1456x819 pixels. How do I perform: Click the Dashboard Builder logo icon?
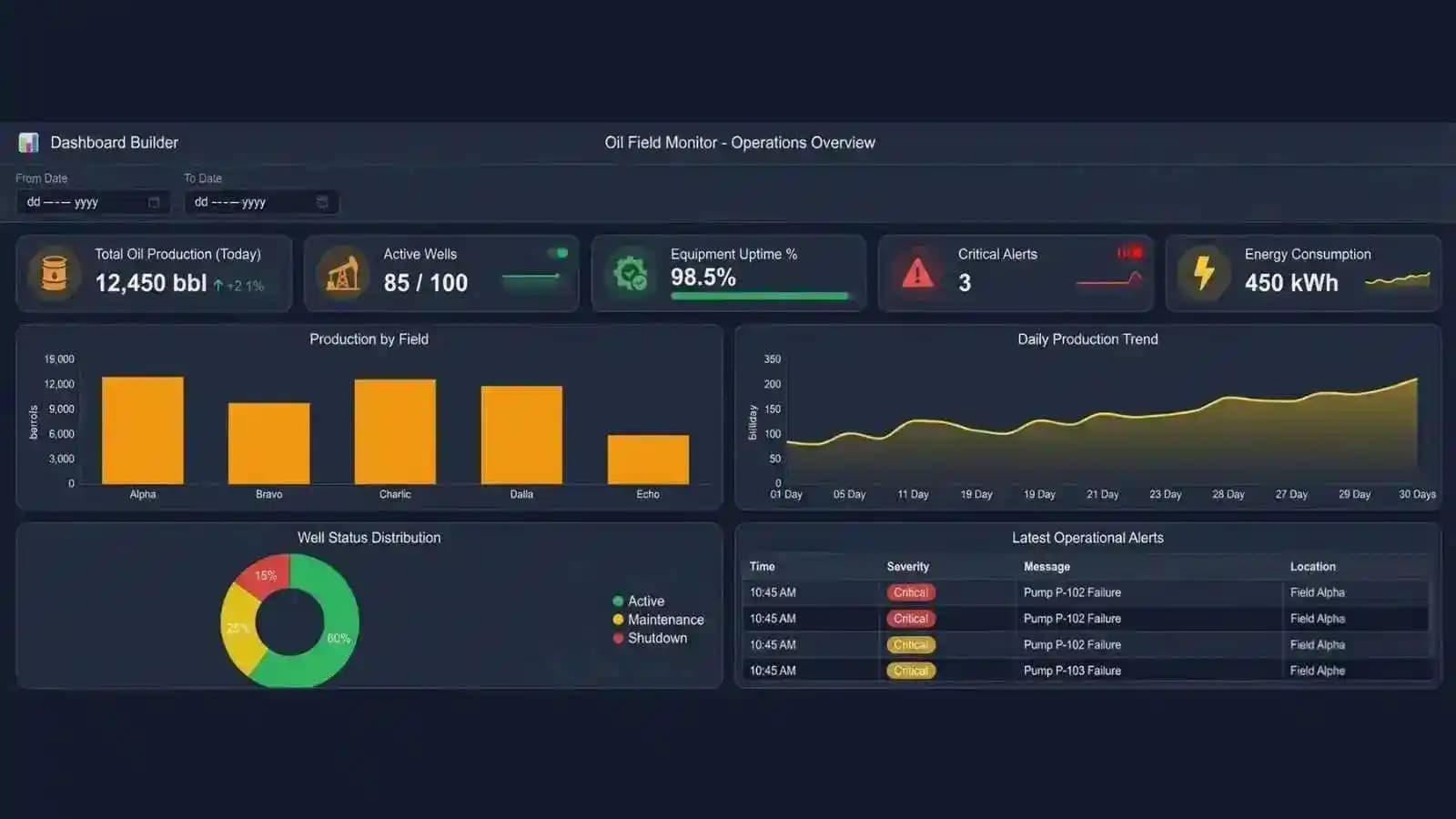(28, 143)
